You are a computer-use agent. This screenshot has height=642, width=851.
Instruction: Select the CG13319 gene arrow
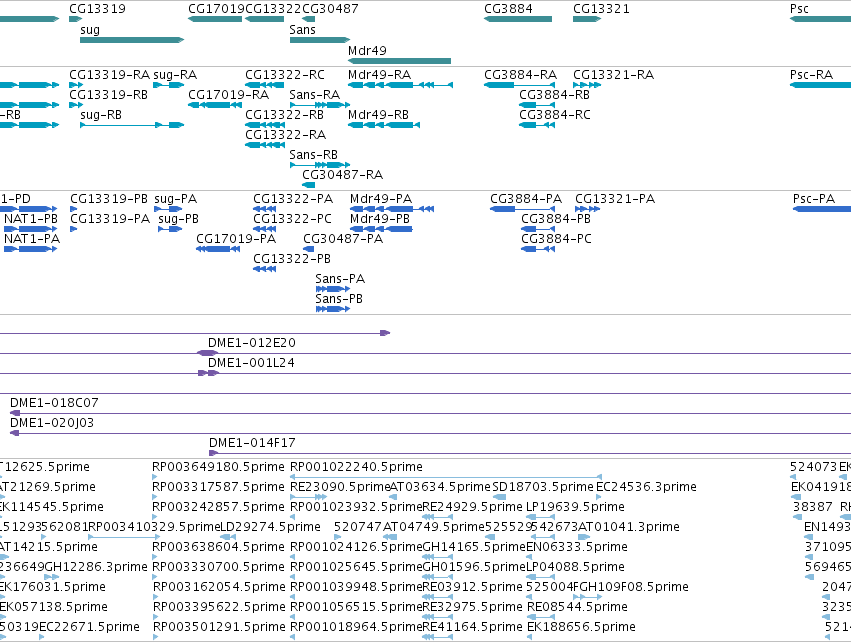pyautogui.click(x=75, y=19)
